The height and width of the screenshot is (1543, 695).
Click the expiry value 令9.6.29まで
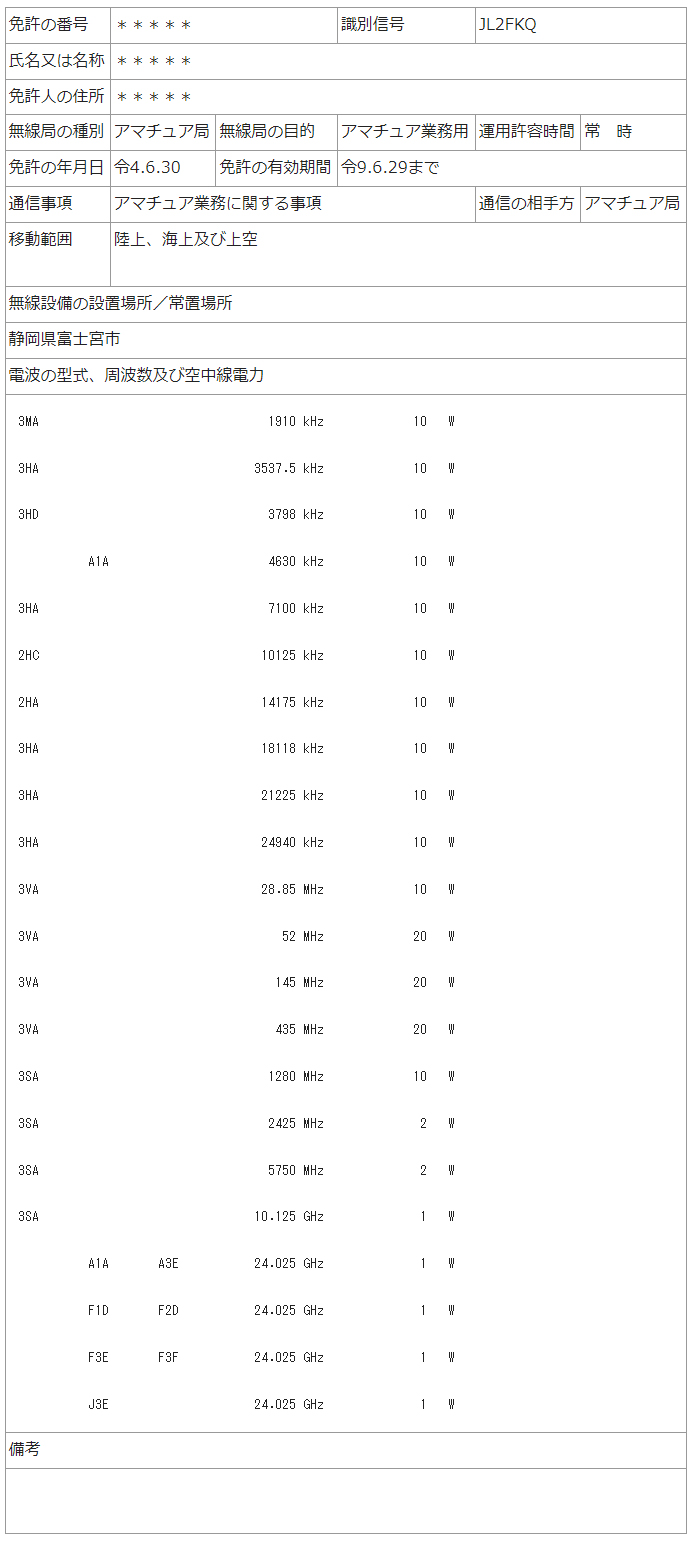390,167
